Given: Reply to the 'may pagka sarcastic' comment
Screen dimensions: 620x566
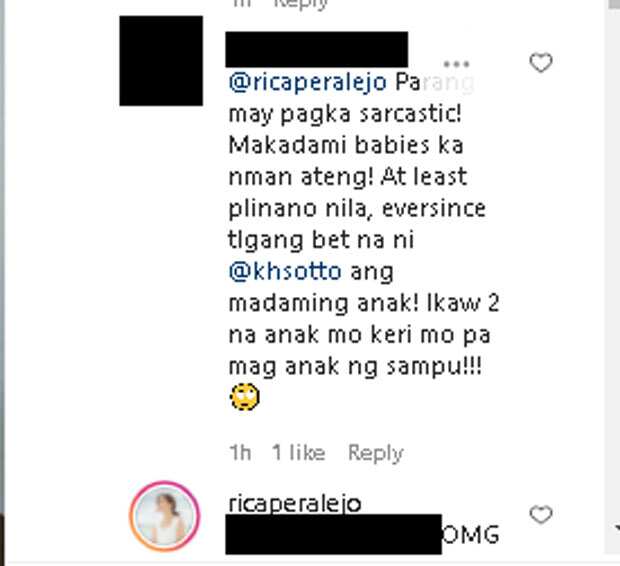Looking at the screenshot, I should coord(376,453).
